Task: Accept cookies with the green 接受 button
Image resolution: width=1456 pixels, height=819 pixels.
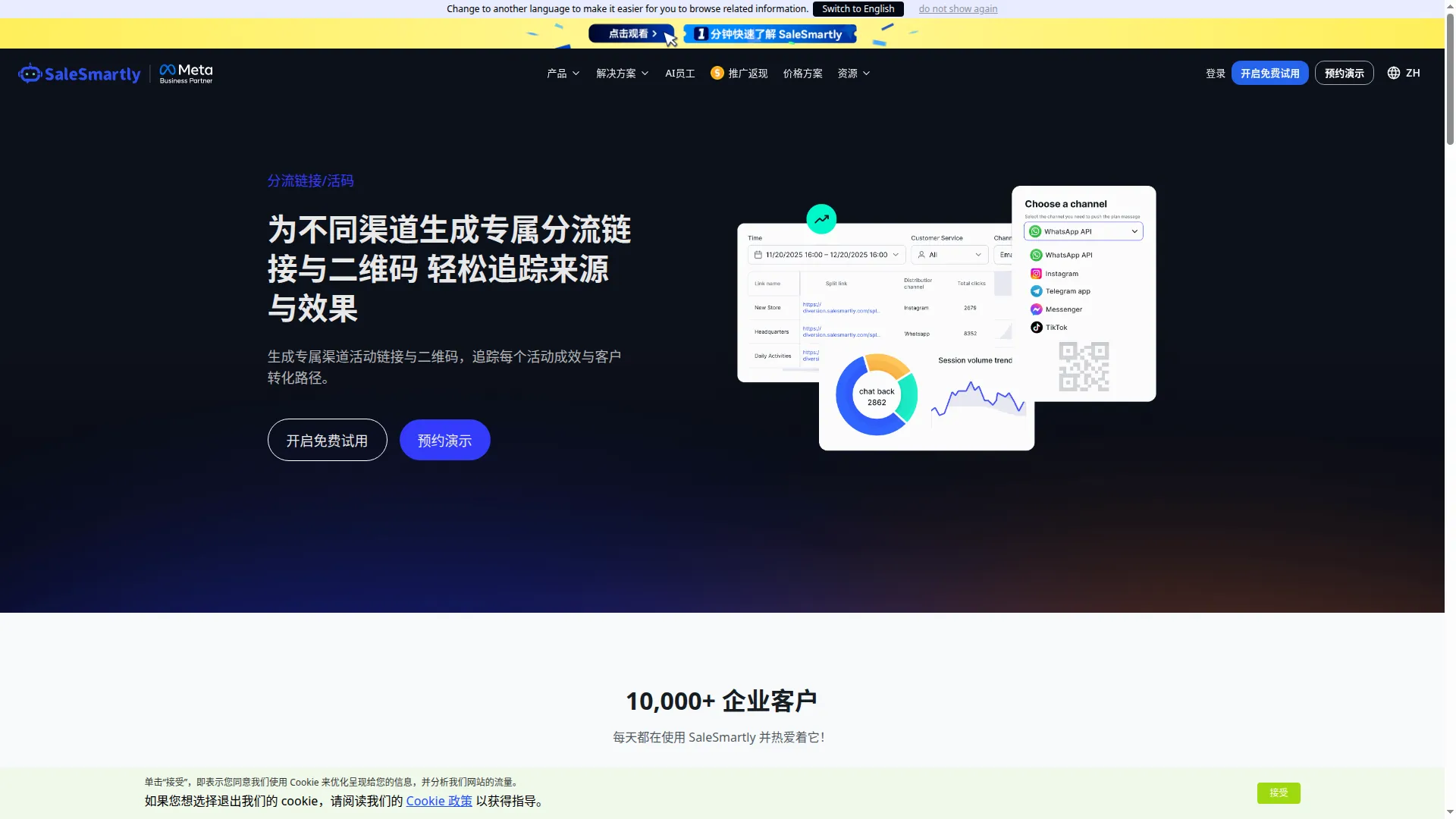Action: click(1279, 792)
